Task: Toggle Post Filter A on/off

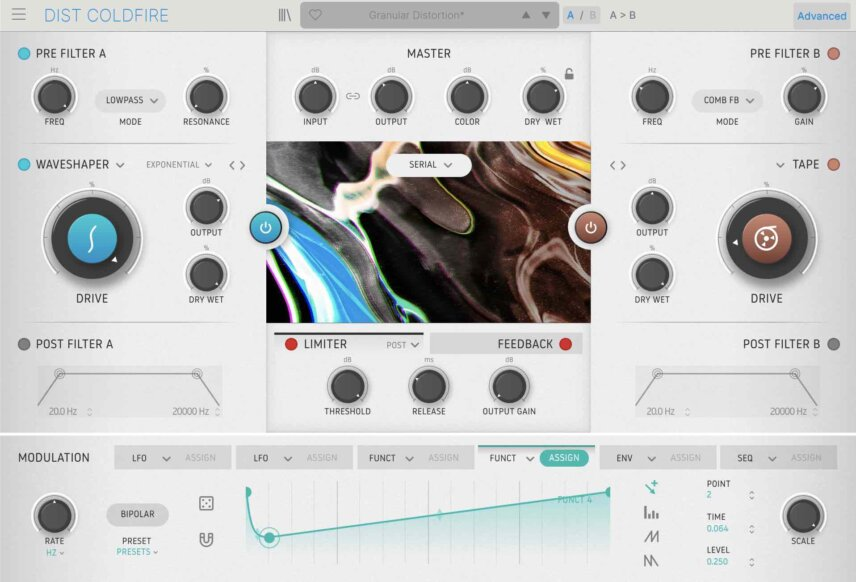Action: (24, 344)
